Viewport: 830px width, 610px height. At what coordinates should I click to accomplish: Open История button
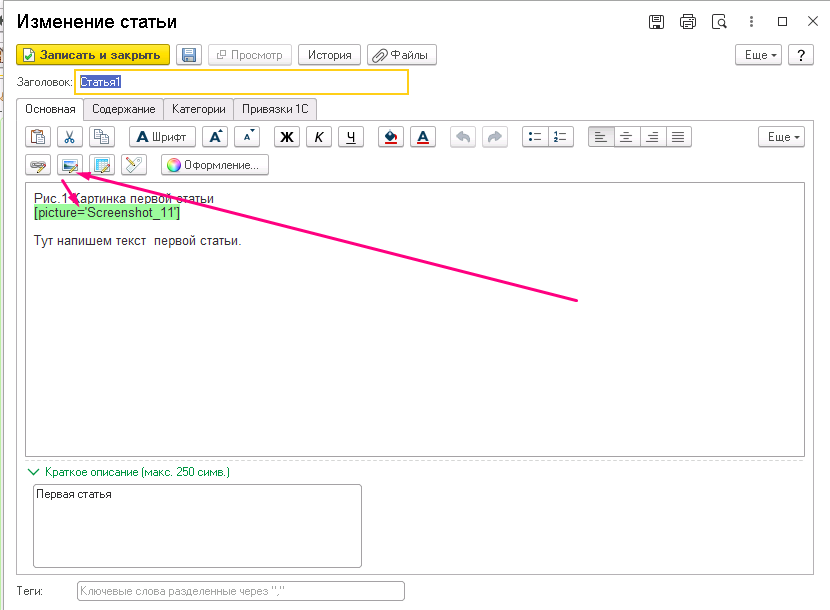329,55
